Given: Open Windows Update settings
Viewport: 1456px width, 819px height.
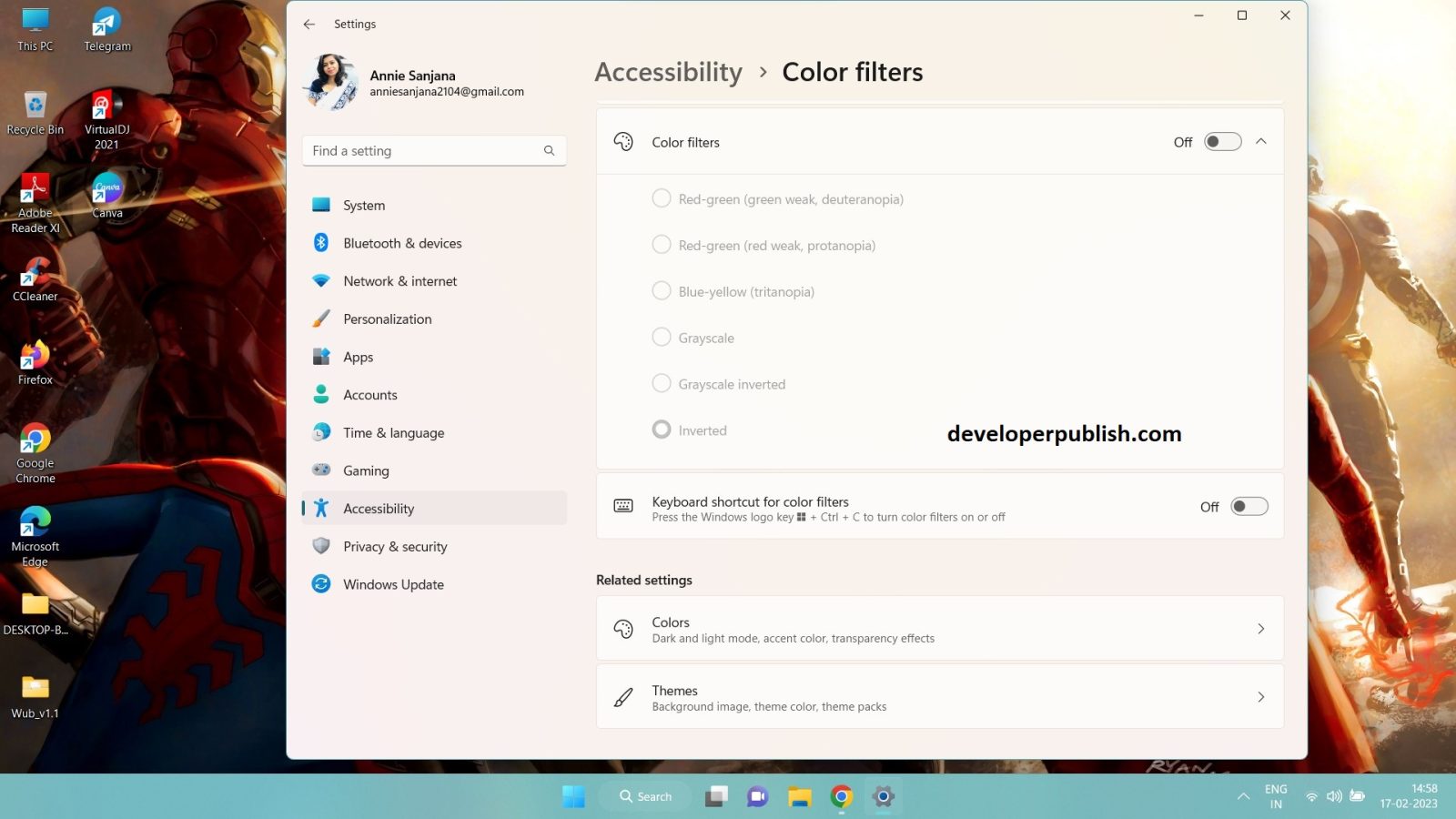Looking at the screenshot, I should pos(393,583).
